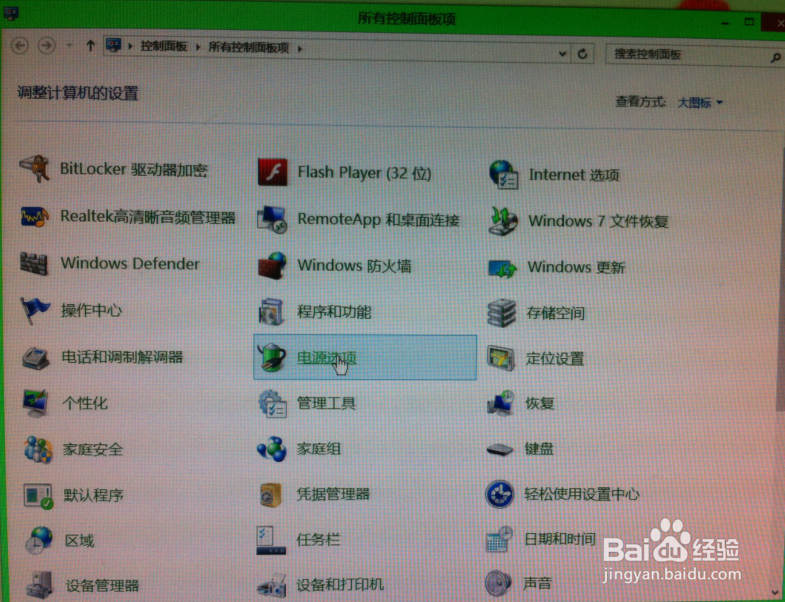
Task: Open the Internet 选项 globe icon
Action: click(503, 174)
